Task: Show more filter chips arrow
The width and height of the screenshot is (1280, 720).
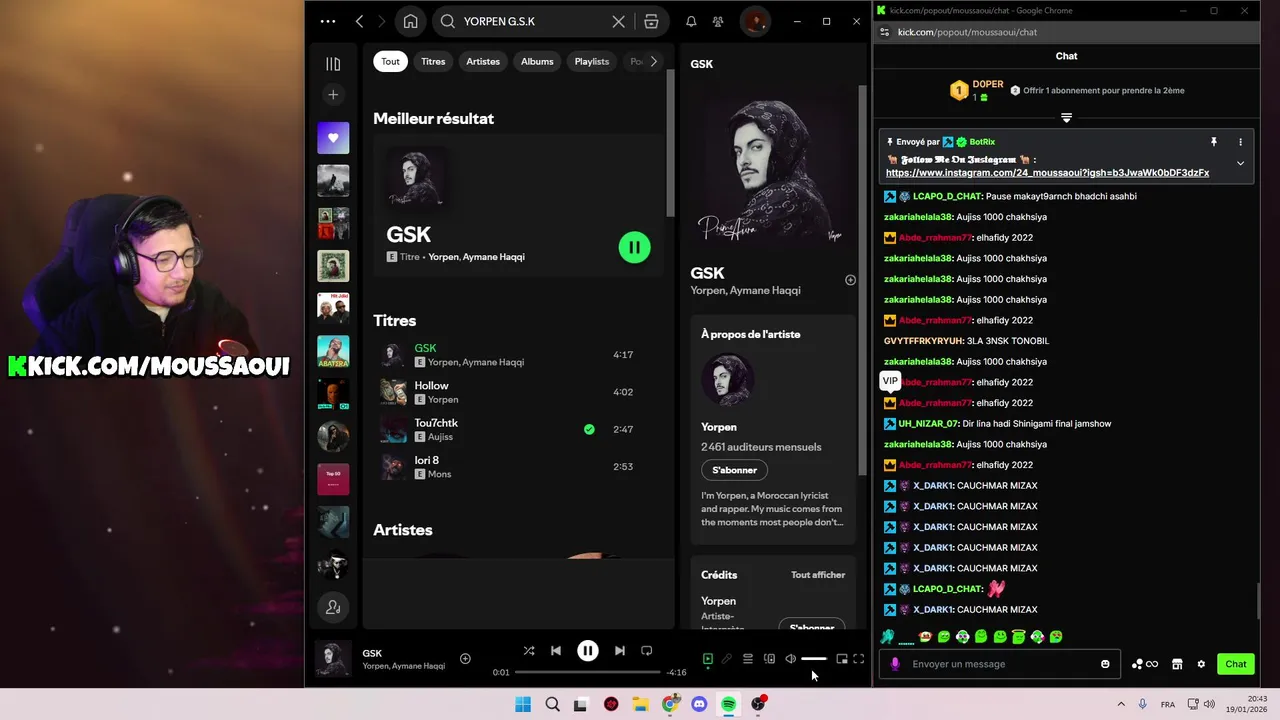Action: [654, 61]
